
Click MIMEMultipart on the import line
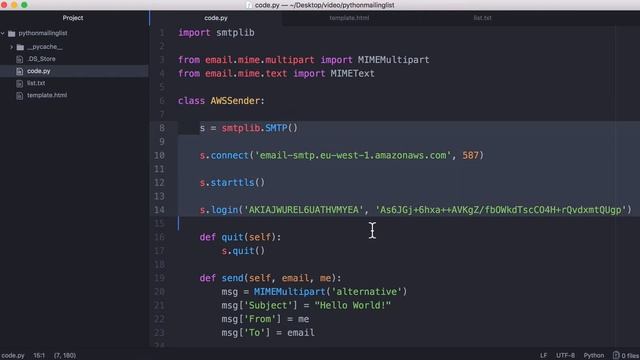click(x=393, y=60)
